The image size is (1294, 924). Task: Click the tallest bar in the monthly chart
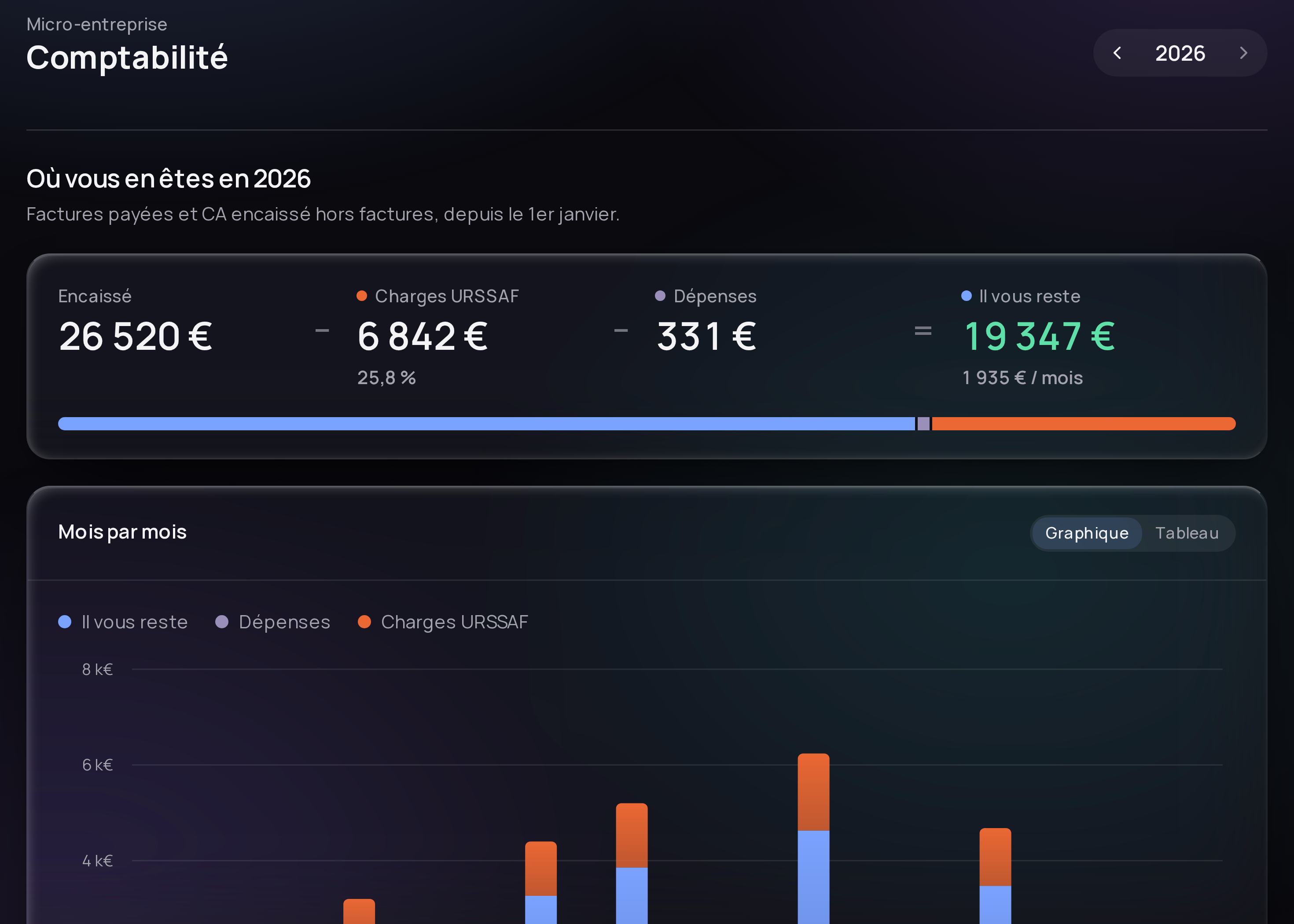[x=813, y=839]
